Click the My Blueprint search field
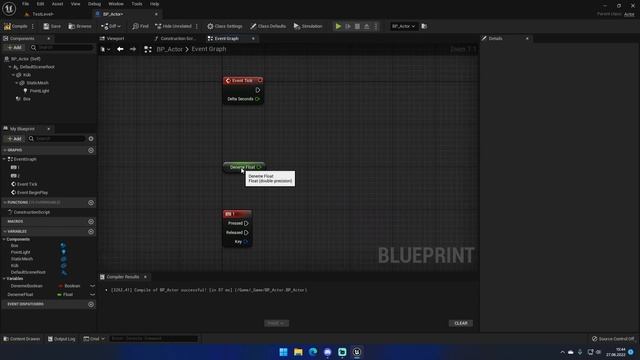 [x=57, y=139]
